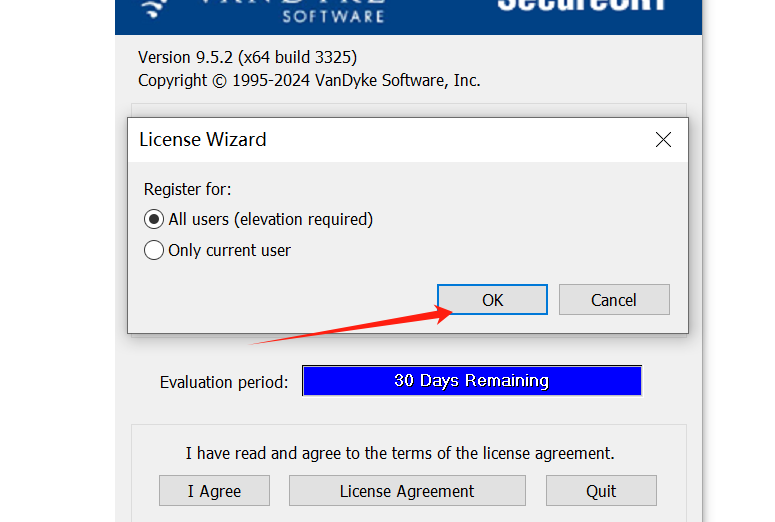Click the VanDyke wave logo glyph

[154, 8]
